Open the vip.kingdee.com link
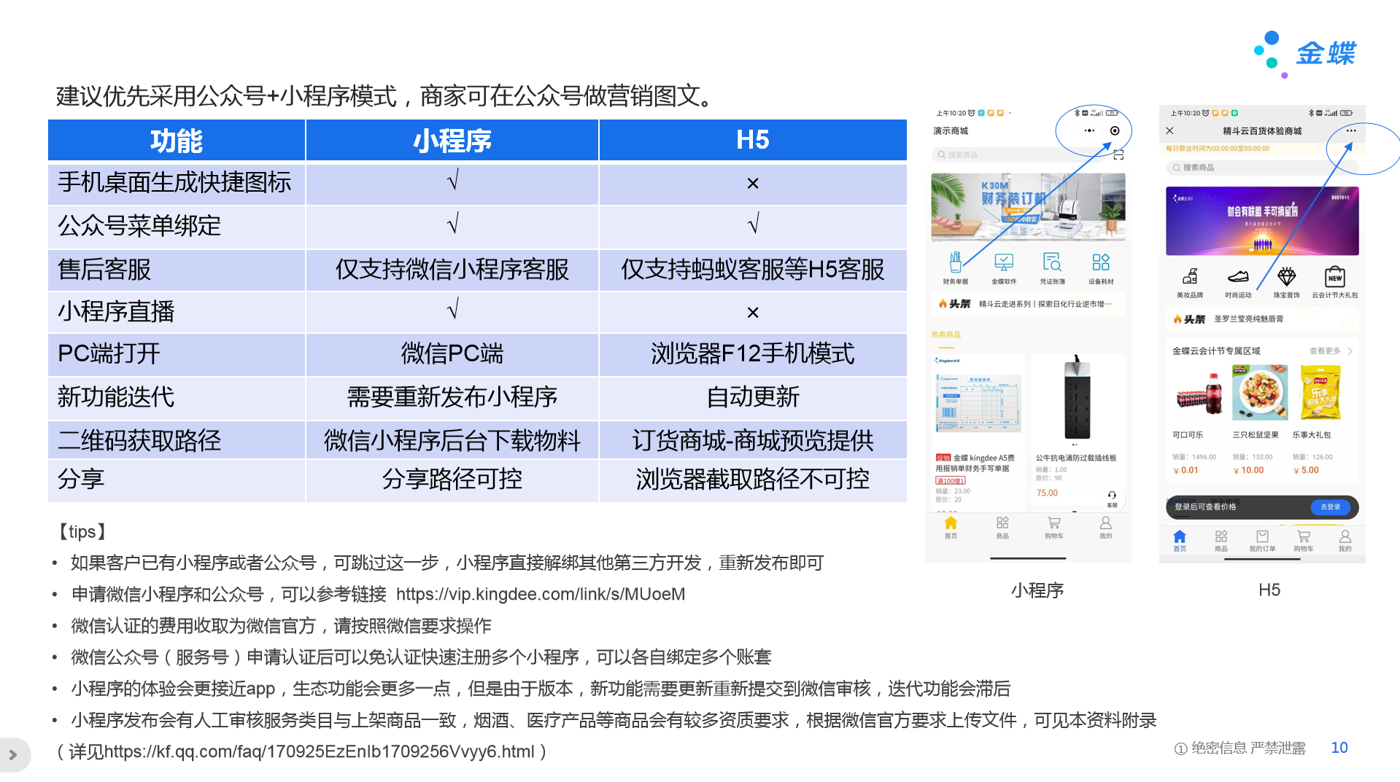The width and height of the screenshot is (1400, 782). [x=540, y=594]
